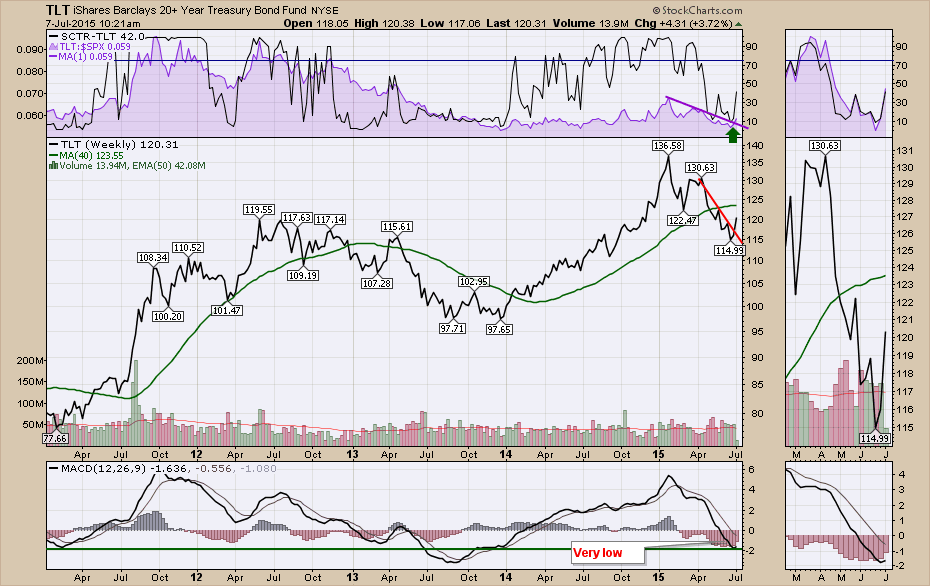Viewport: 930px width, 586px height.
Task: Click the 100.20 price label
Action: pyautogui.click(x=168, y=317)
